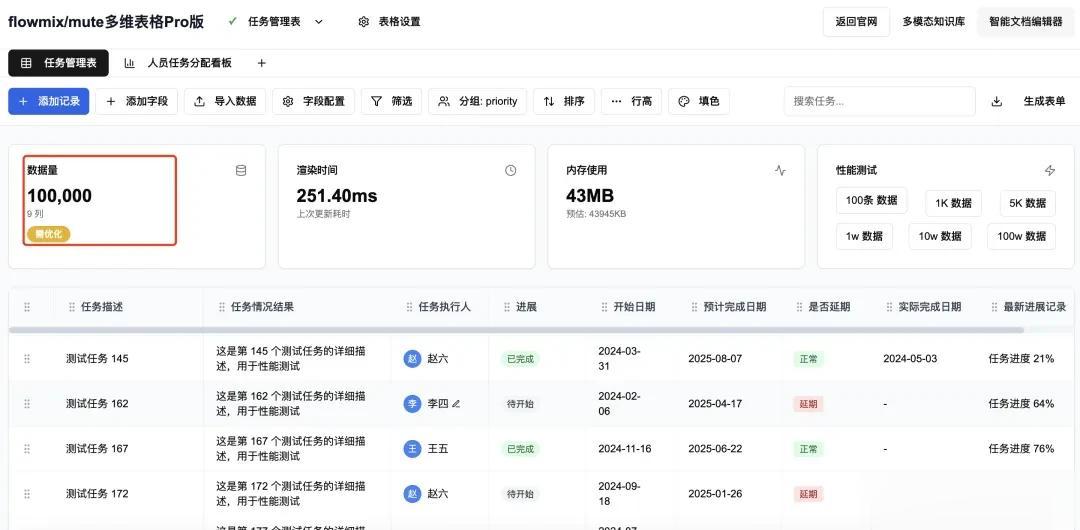Click the database icon in 数据量 card
Image resolution: width=1080 pixels, height=530 pixels.
tap(241, 171)
